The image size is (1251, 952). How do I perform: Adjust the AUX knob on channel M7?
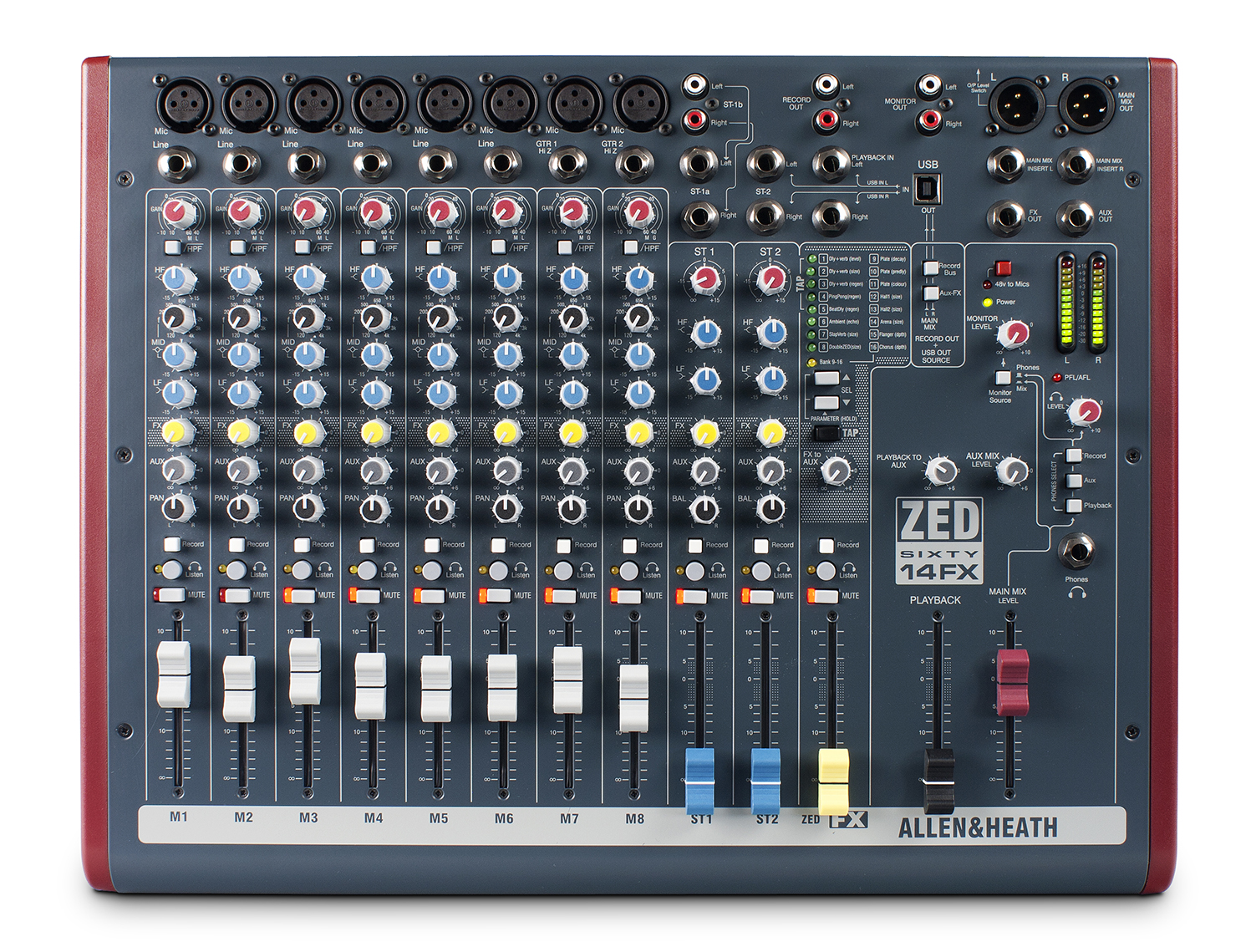[572, 471]
